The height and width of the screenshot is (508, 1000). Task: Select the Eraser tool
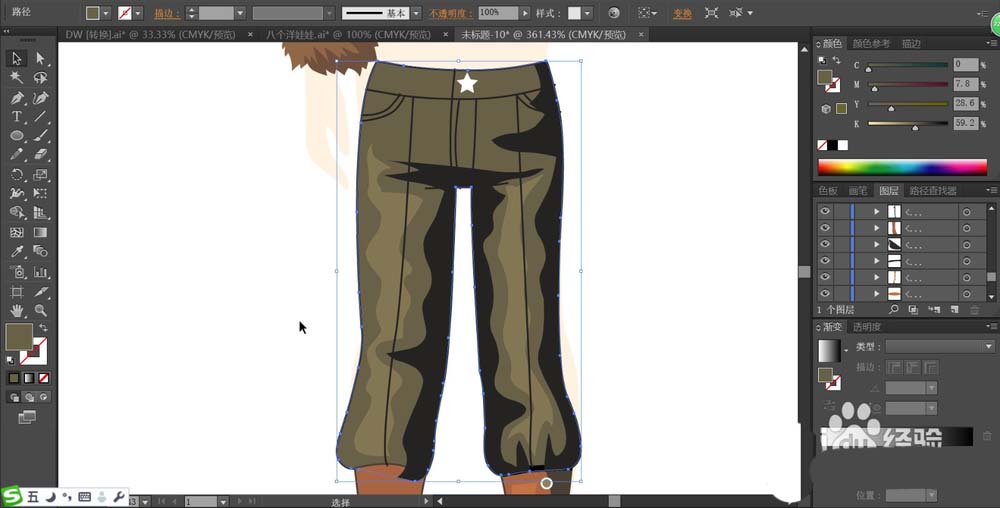pos(41,155)
